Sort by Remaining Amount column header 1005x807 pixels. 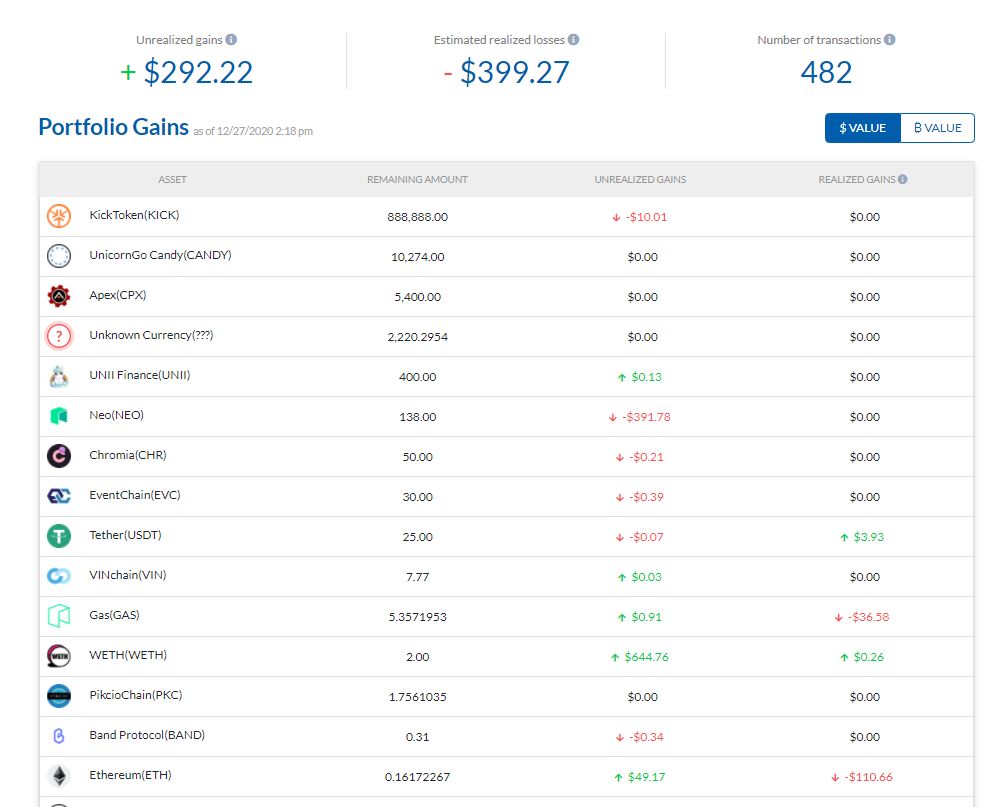(x=417, y=180)
